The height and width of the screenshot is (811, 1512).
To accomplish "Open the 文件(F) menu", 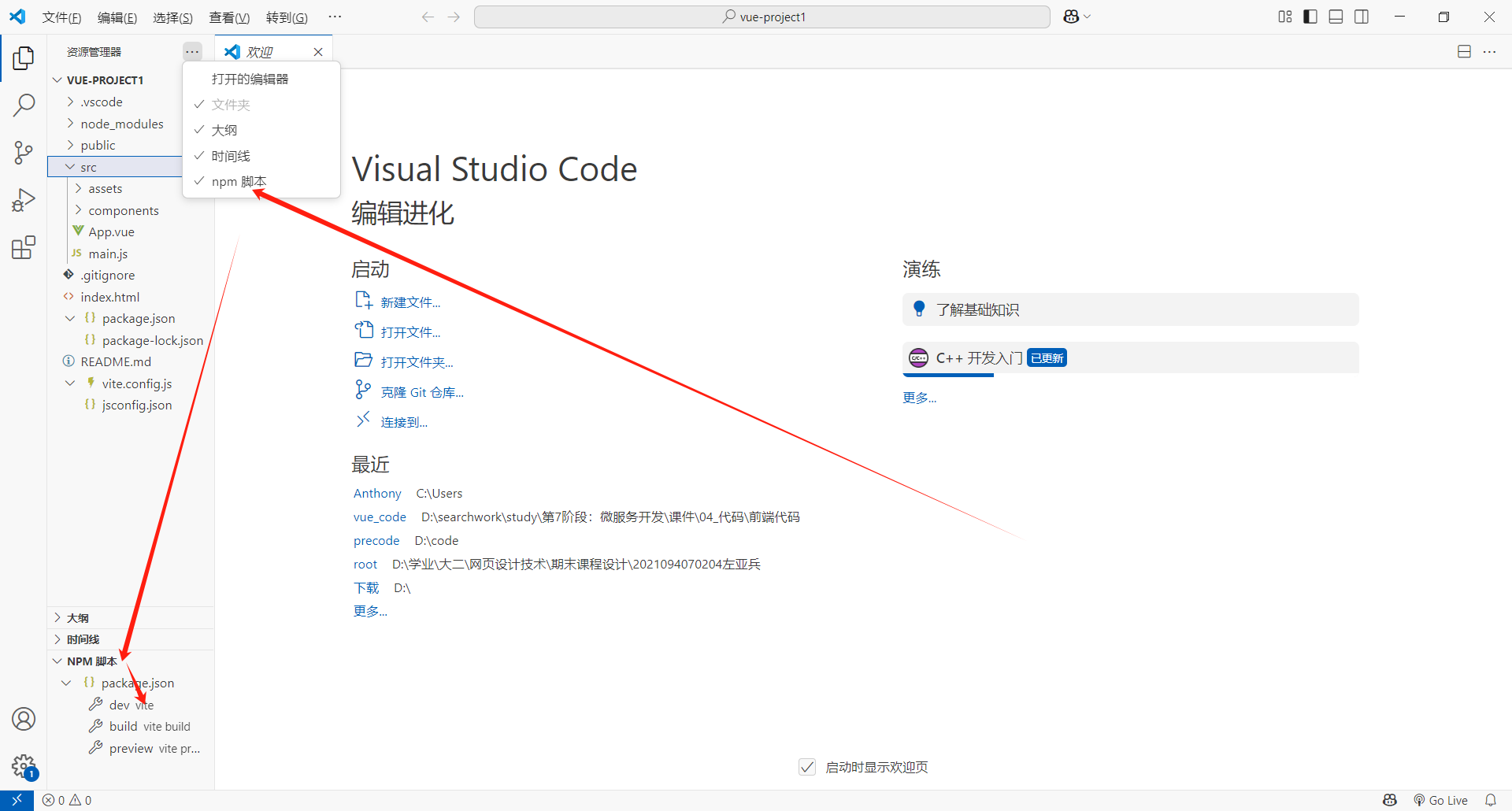I will (x=61, y=17).
